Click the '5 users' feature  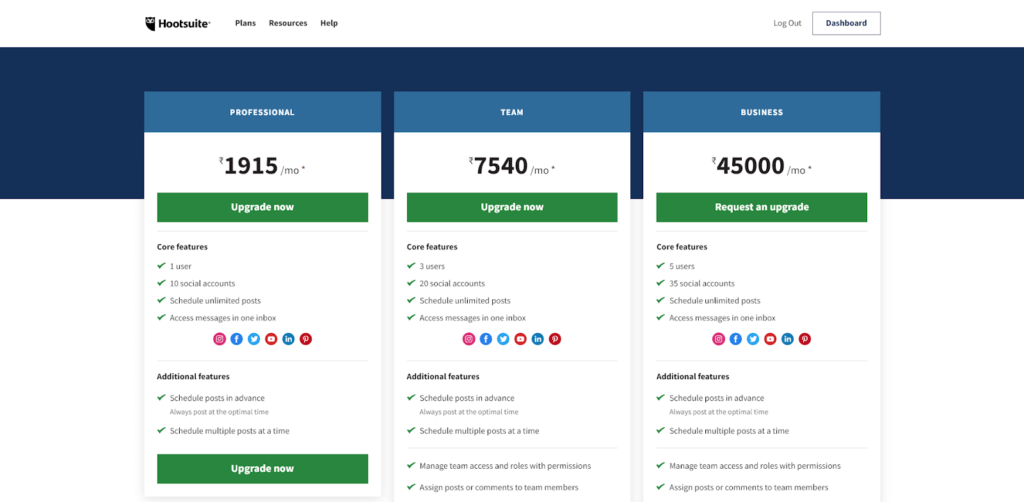coord(682,266)
